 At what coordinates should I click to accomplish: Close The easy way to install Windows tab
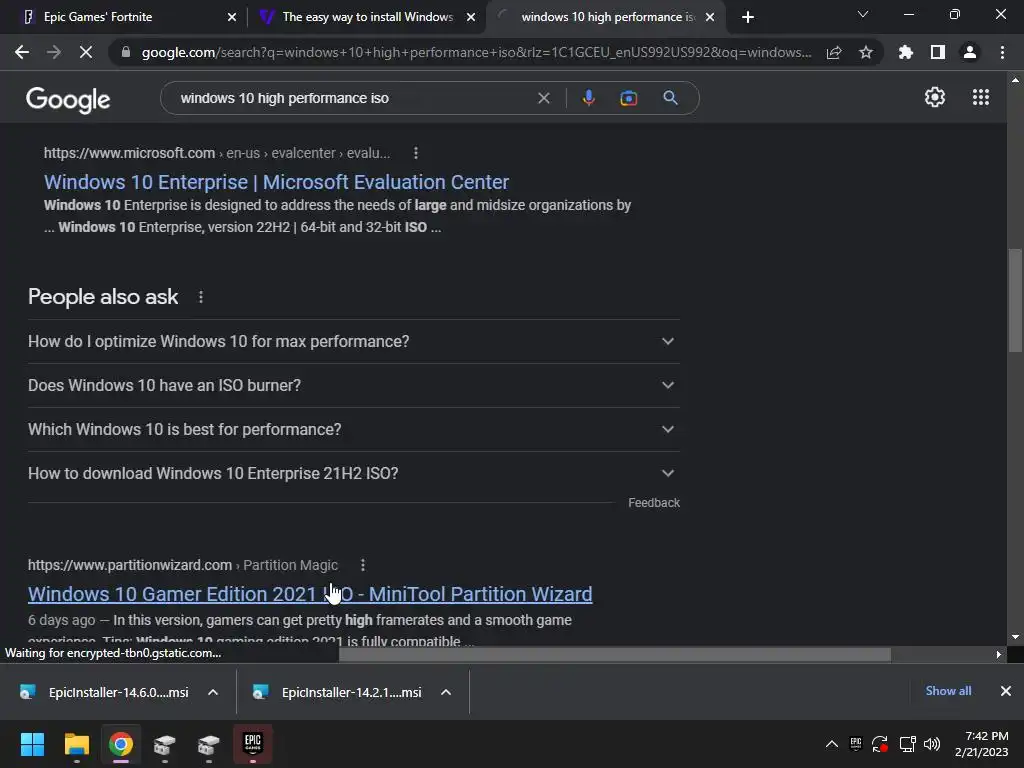(471, 17)
